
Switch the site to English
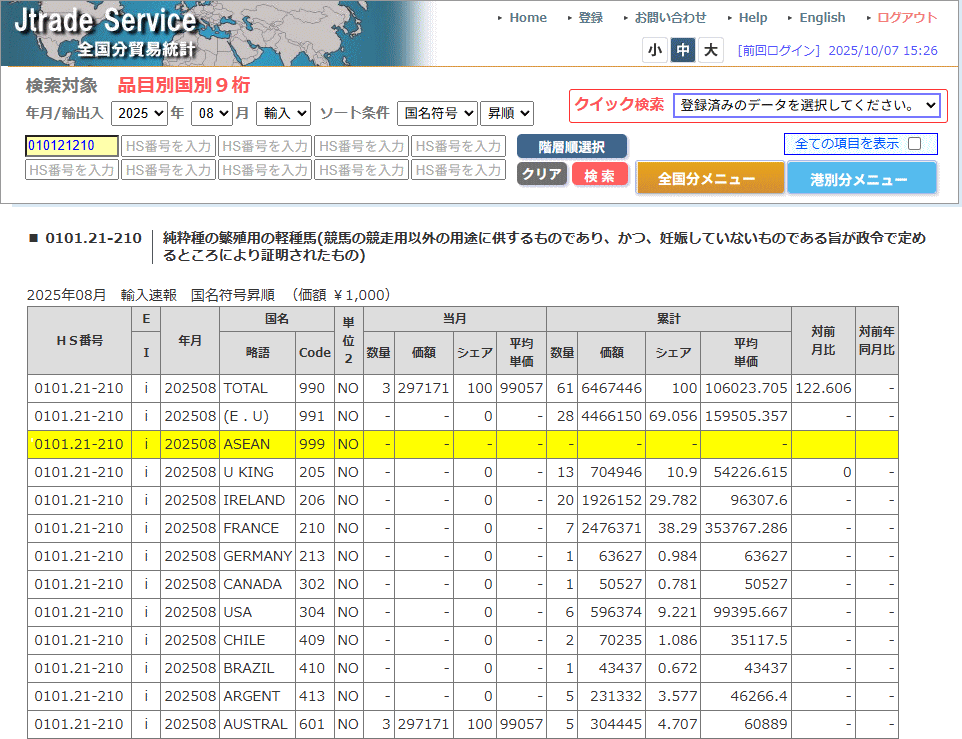[822, 17]
